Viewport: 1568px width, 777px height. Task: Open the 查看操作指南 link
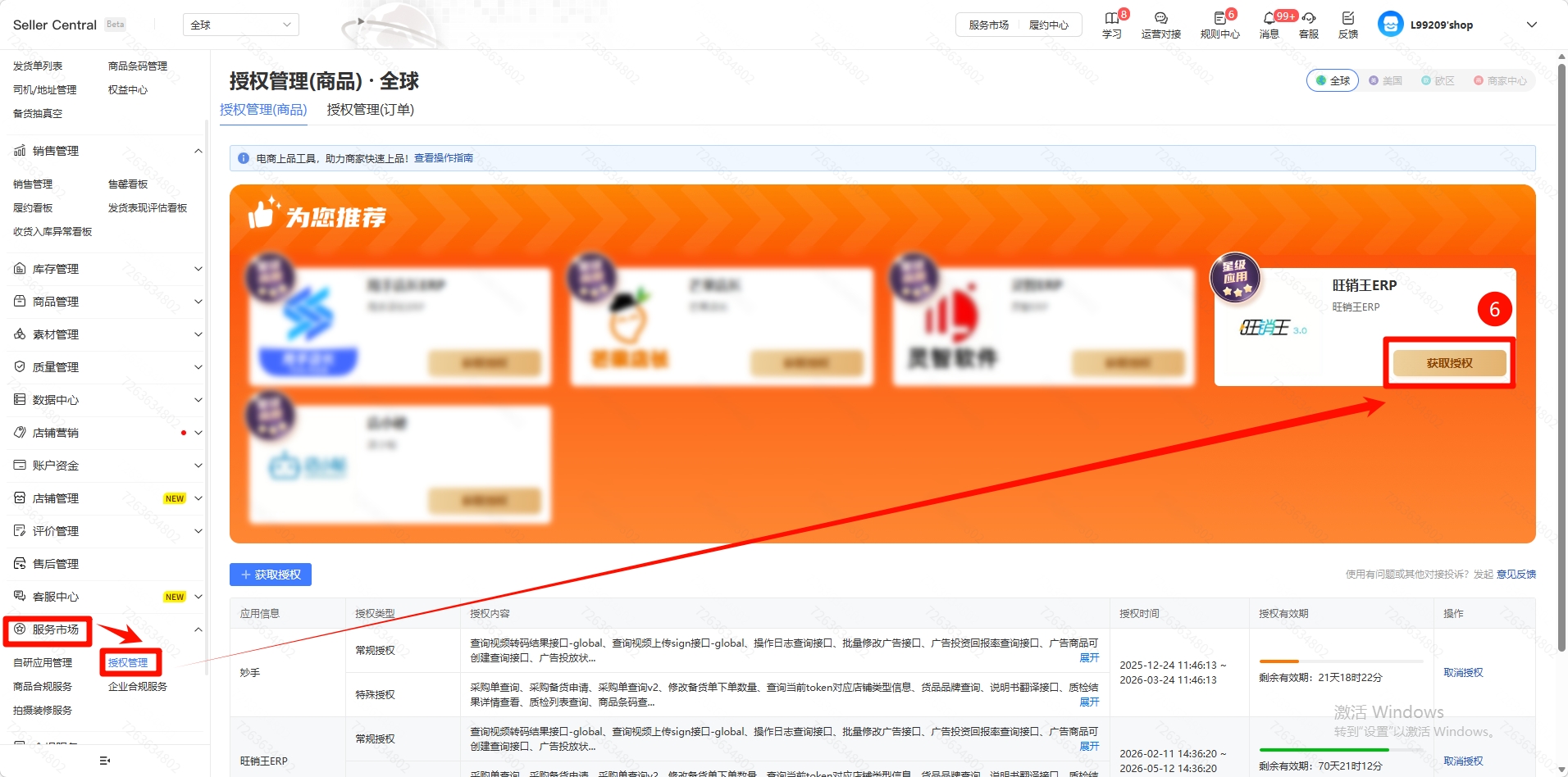coord(443,158)
